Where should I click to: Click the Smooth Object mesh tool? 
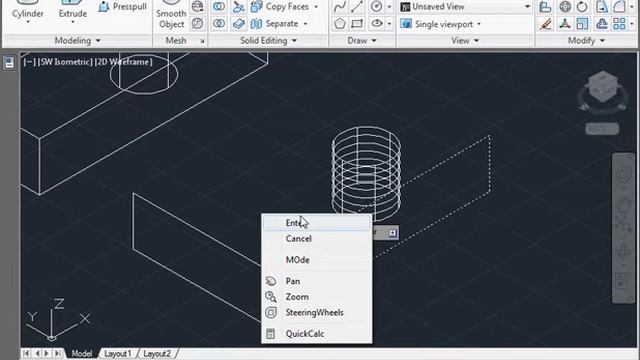click(171, 14)
